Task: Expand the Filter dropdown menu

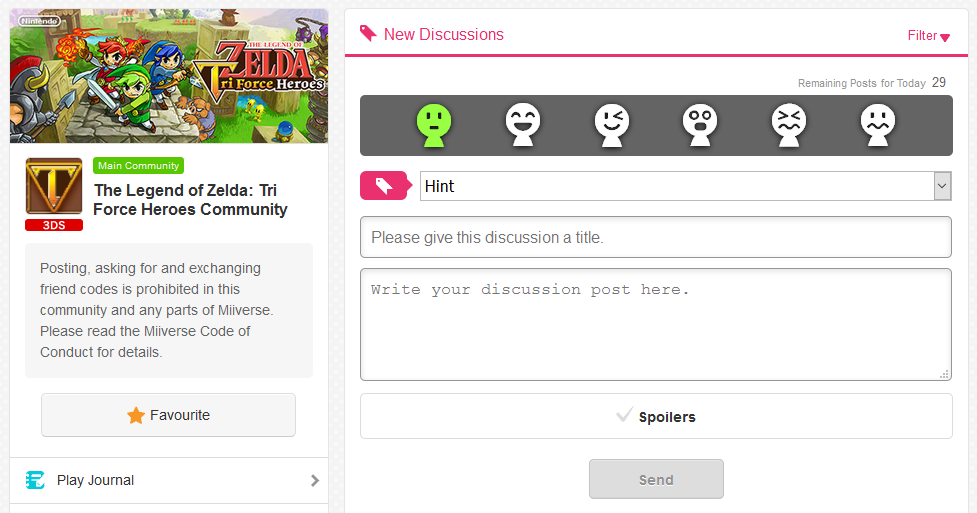Action: pos(928,36)
